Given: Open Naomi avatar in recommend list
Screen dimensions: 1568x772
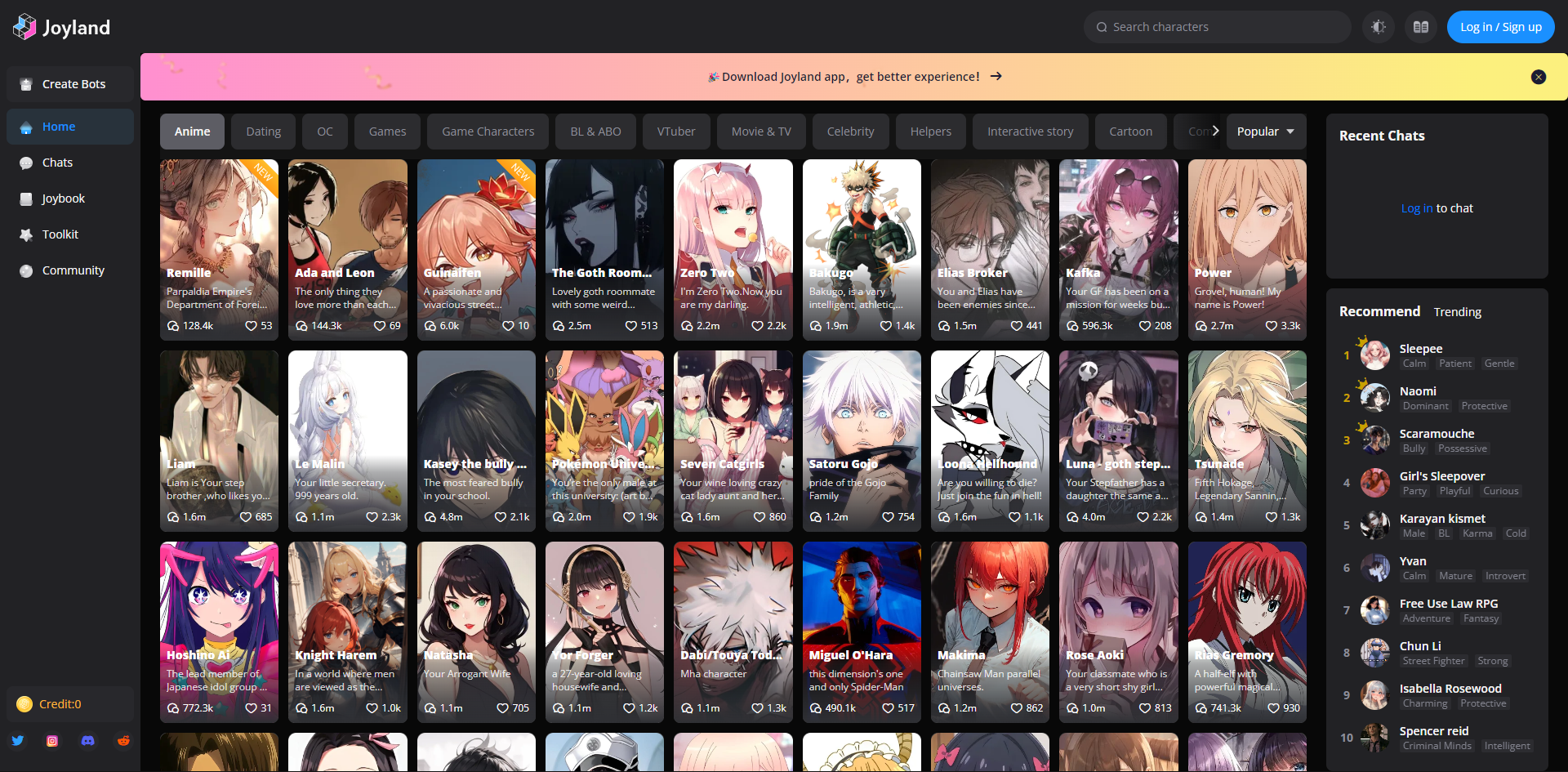Looking at the screenshot, I should tap(1375, 398).
